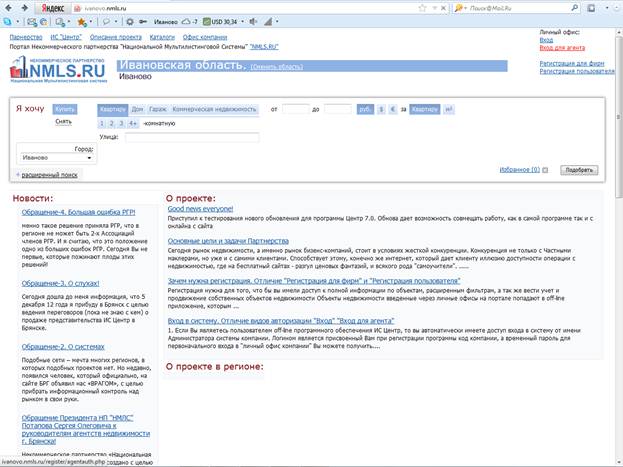Click the Сменить область link

[x=277, y=67]
